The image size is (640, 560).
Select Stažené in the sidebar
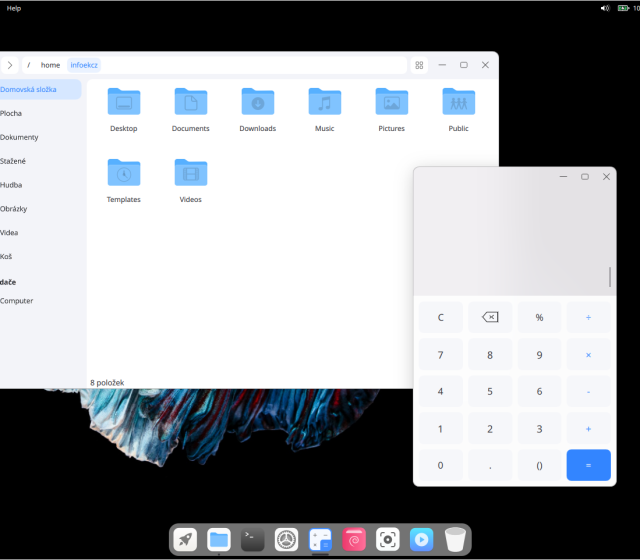14,161
